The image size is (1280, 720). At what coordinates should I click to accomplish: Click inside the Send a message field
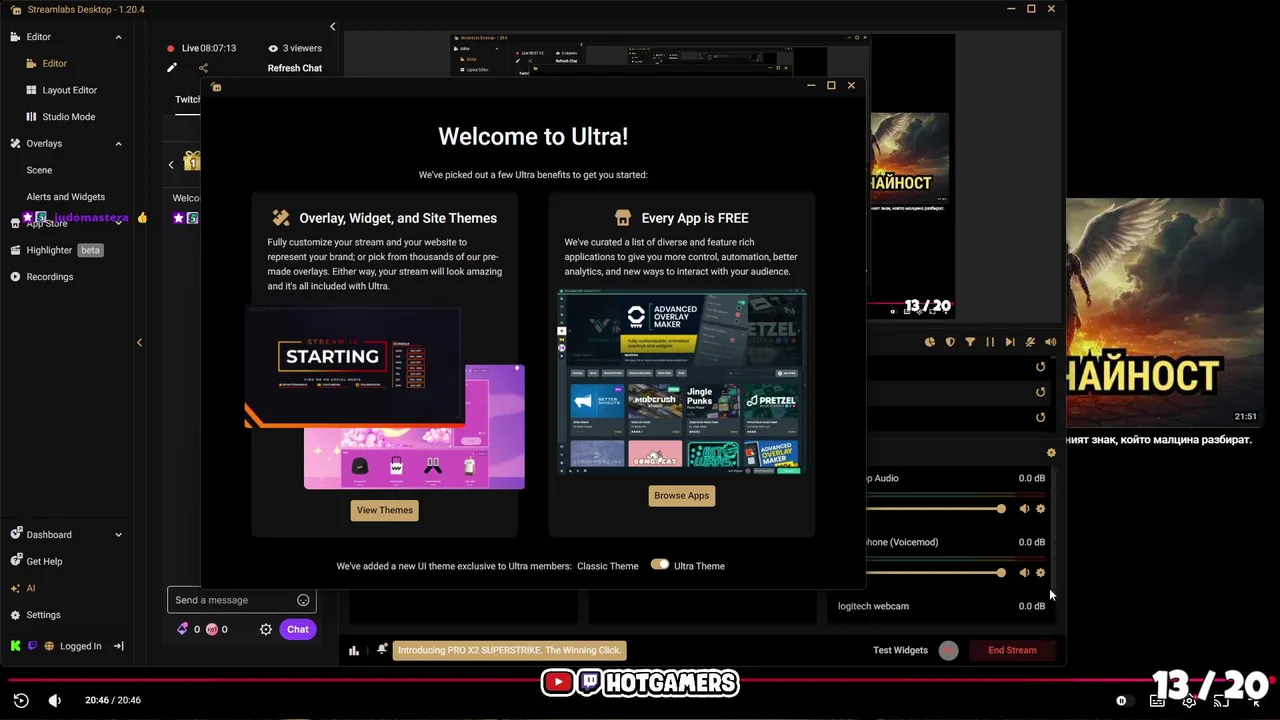coord(242,600)
